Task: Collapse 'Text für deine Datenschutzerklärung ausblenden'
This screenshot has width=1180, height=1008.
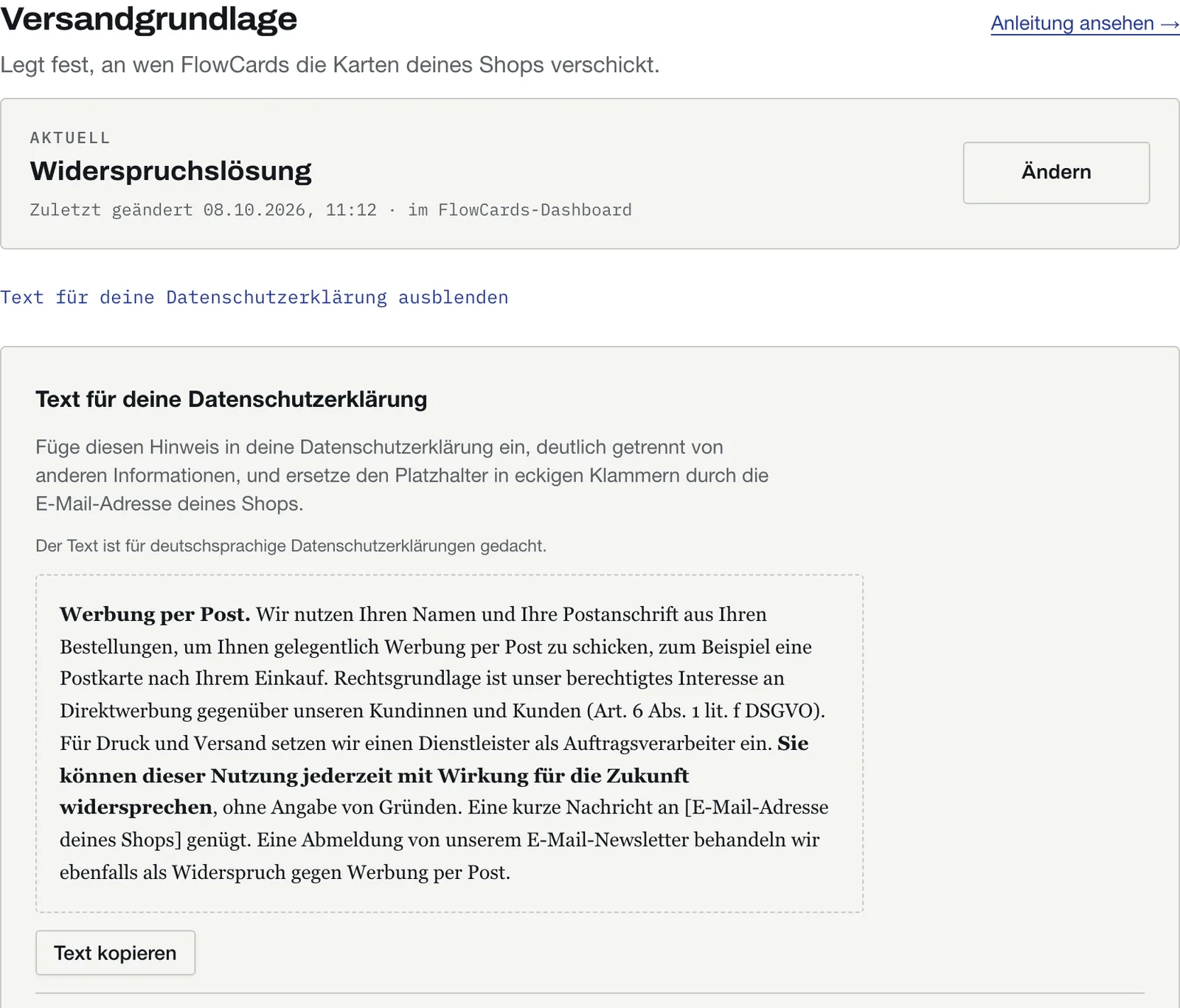Action: pos(254,297)
